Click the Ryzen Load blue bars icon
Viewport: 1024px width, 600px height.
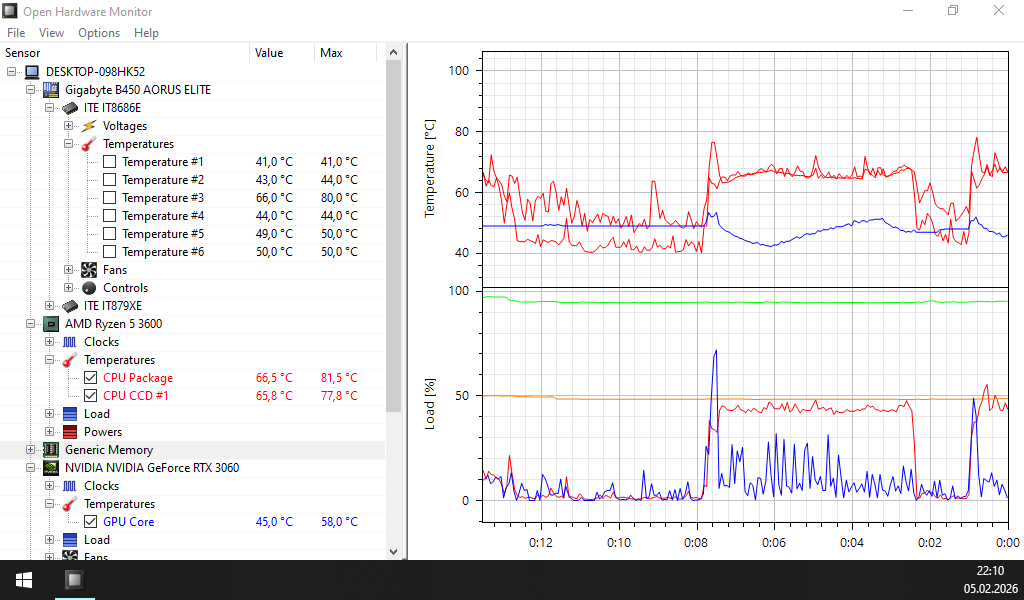tap(70, 414)
